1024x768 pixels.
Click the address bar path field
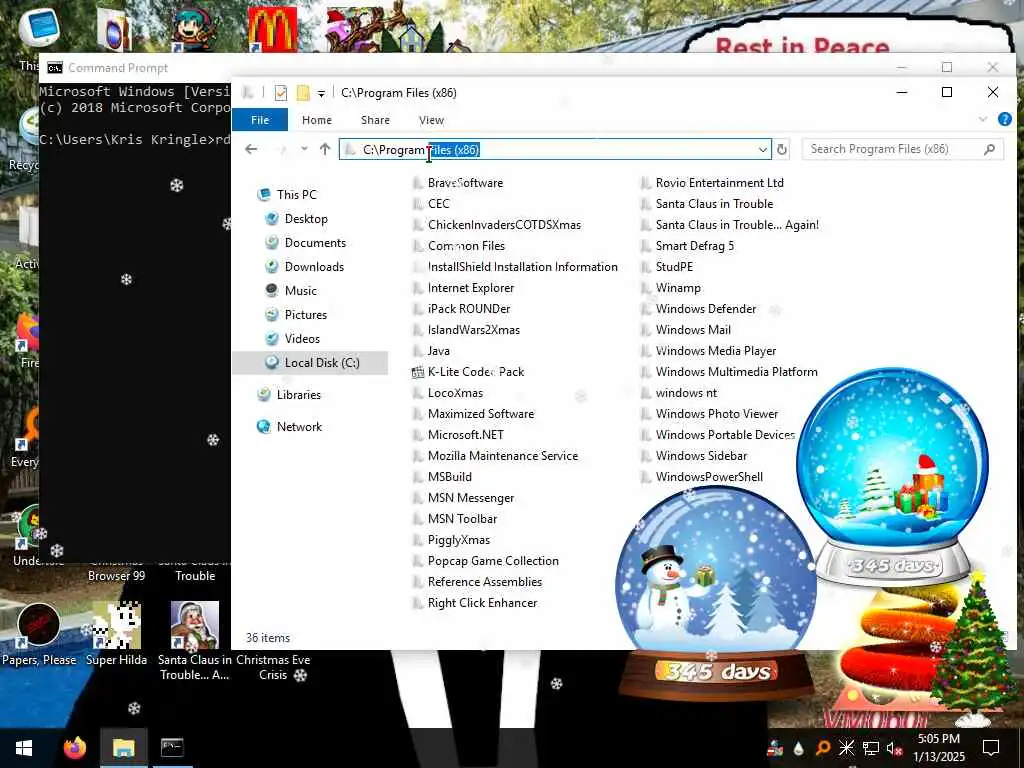coord(555,150)
